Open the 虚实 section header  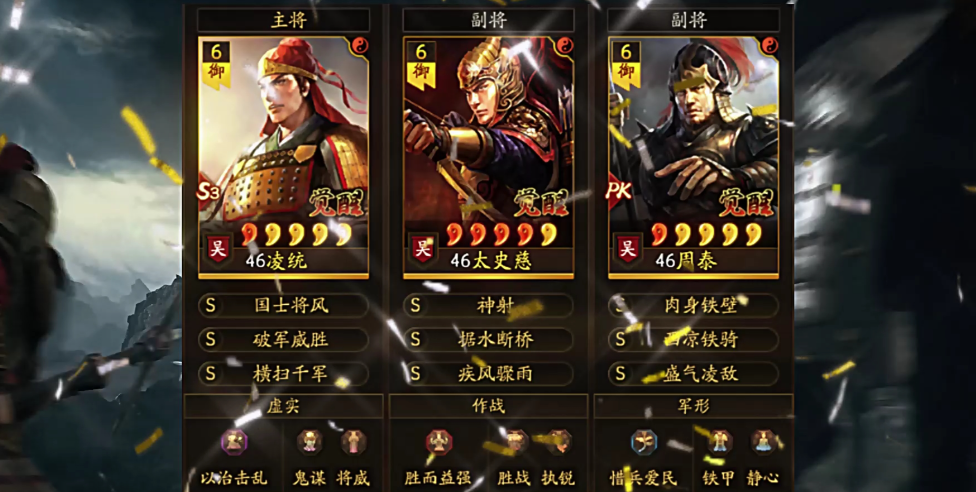[x=283, y=406]
